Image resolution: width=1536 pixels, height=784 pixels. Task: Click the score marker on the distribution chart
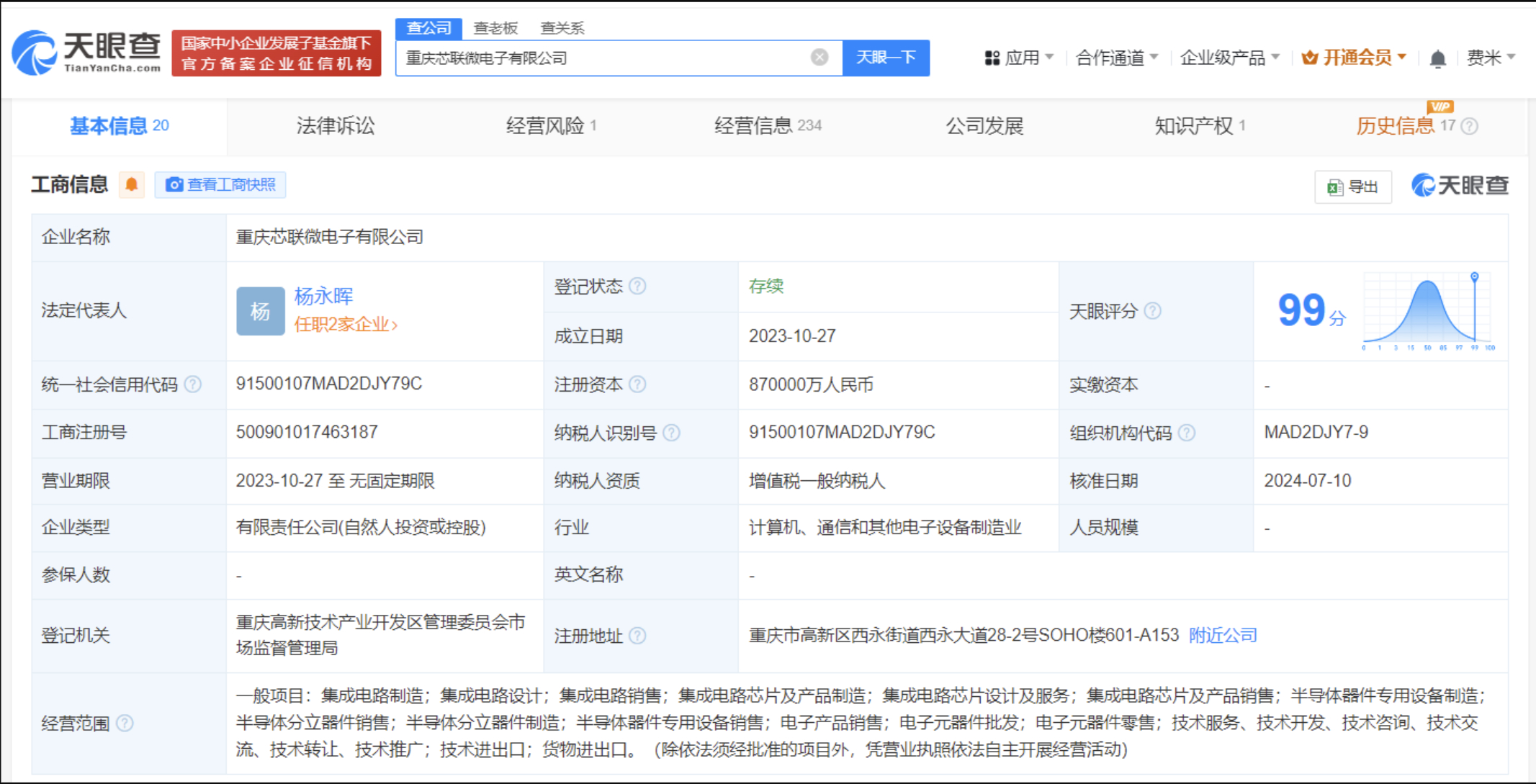pos(1475,276)
